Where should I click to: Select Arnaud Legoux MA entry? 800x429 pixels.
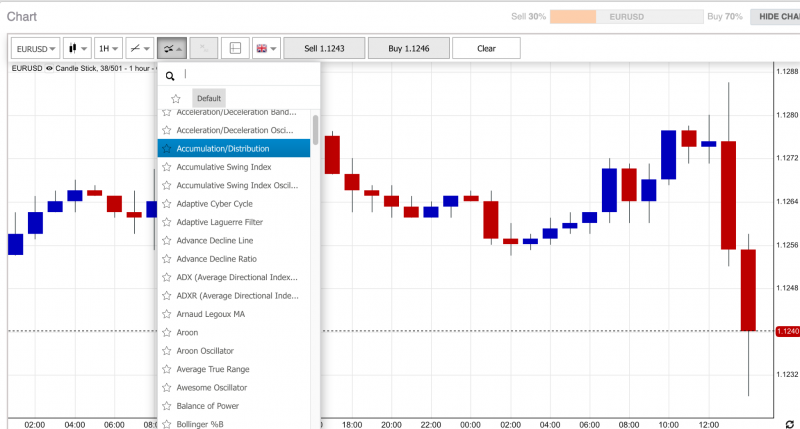coord(234,314)
